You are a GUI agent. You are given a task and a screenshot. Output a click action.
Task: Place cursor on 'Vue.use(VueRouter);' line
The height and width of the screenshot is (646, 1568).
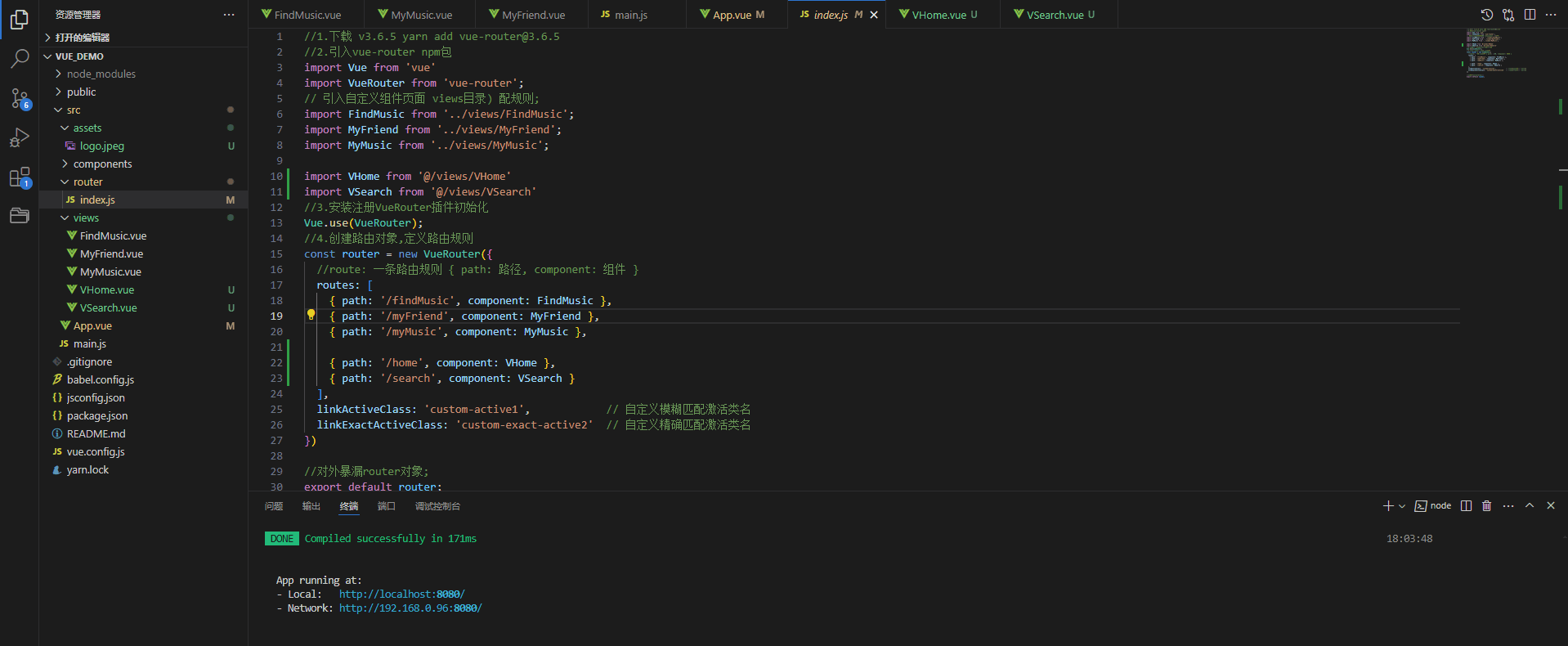(364, 222)
